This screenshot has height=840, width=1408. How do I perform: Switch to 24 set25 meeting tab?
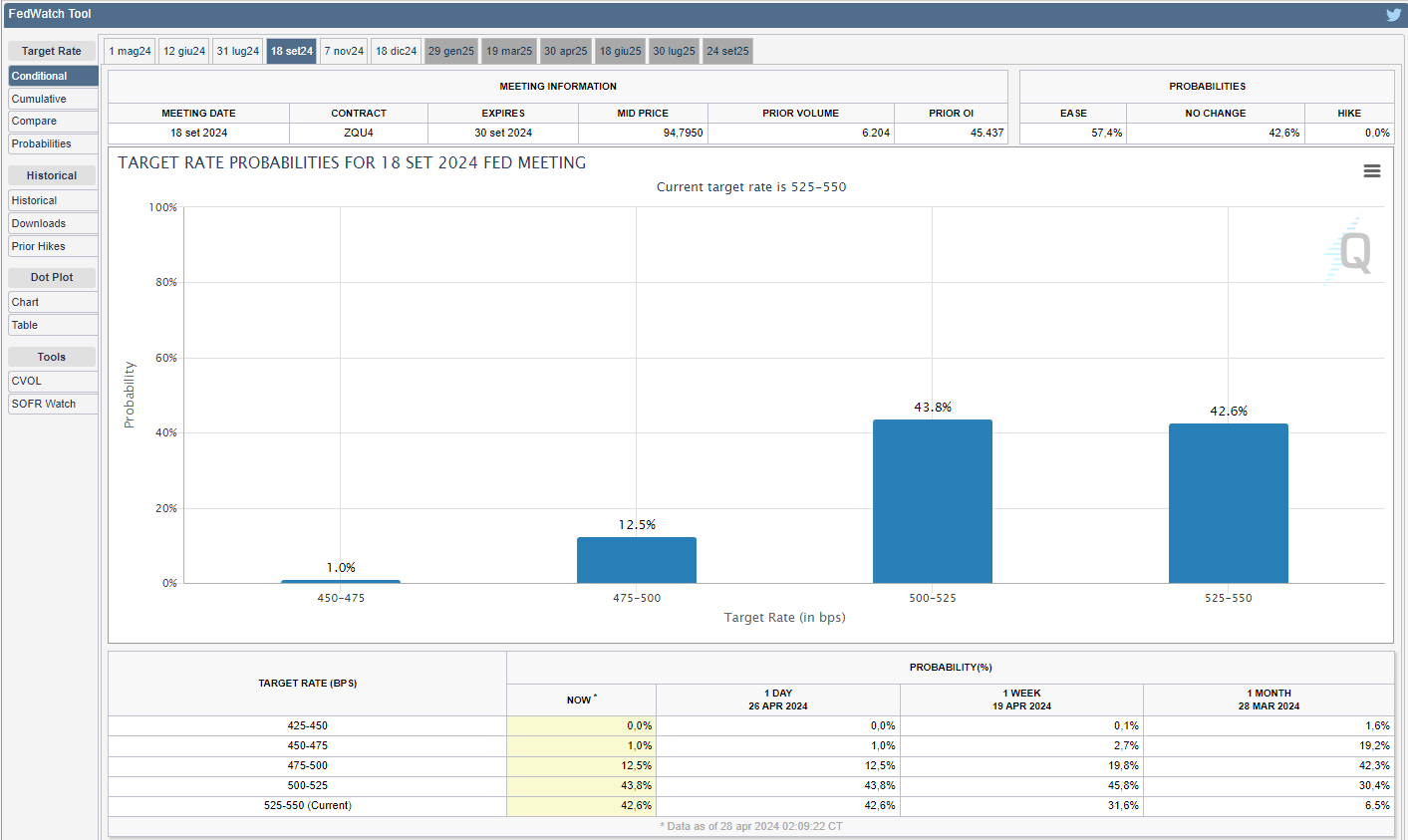(727, 51)
